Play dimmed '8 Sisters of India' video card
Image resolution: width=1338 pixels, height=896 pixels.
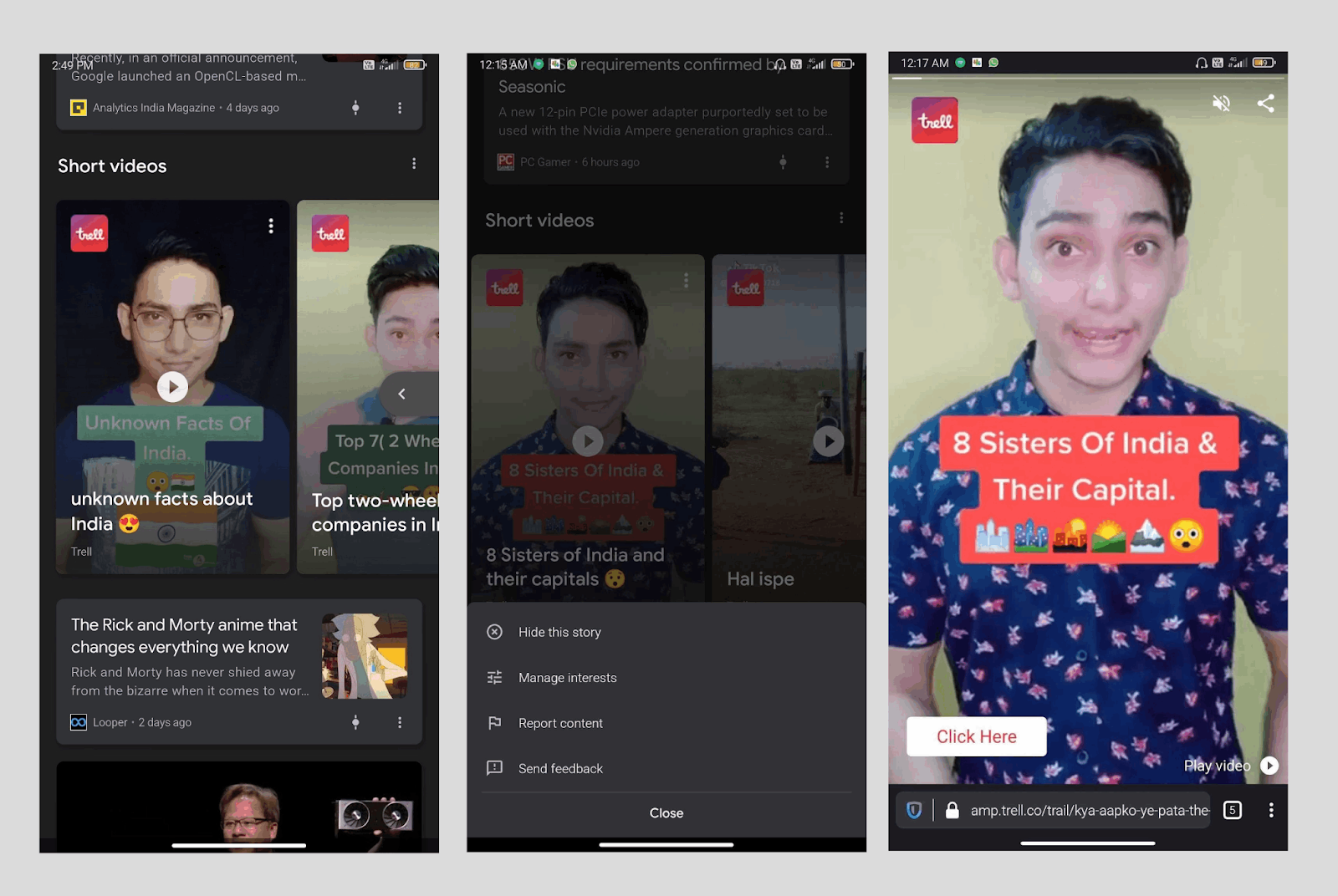pos(588,441)
